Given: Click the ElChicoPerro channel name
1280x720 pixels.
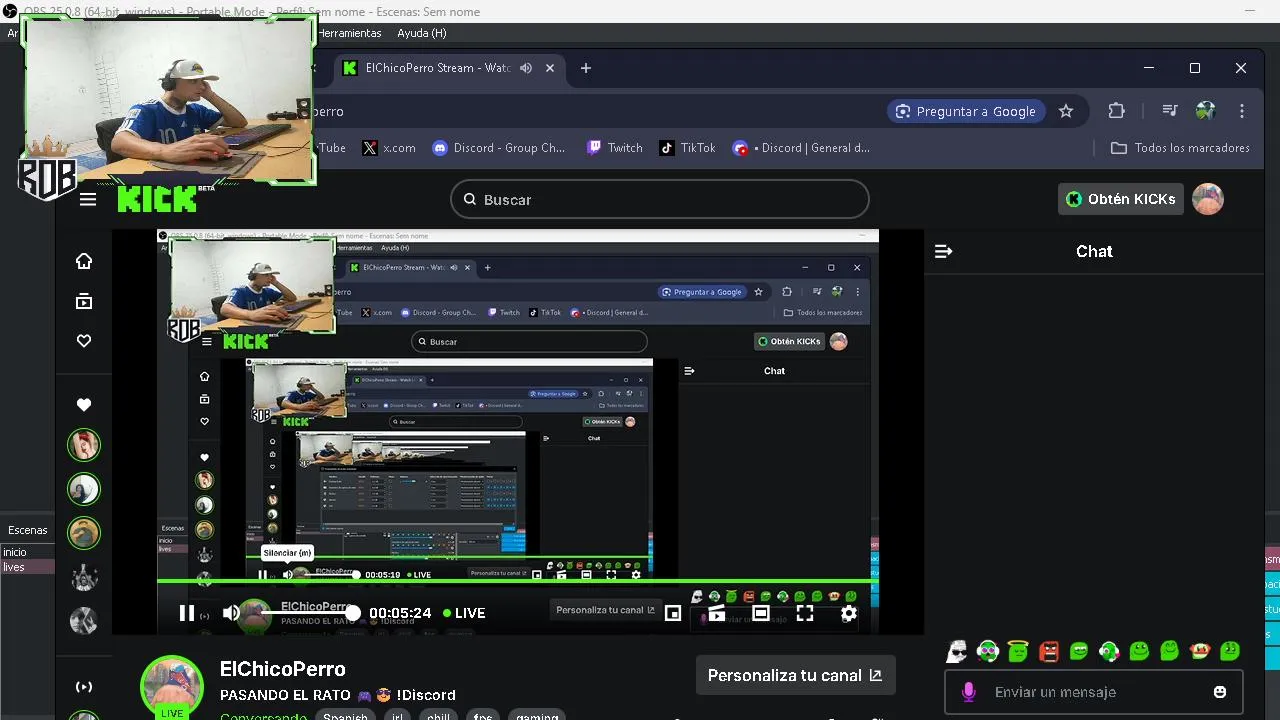Looking at the screenshot, I should [x=283, y=669].
